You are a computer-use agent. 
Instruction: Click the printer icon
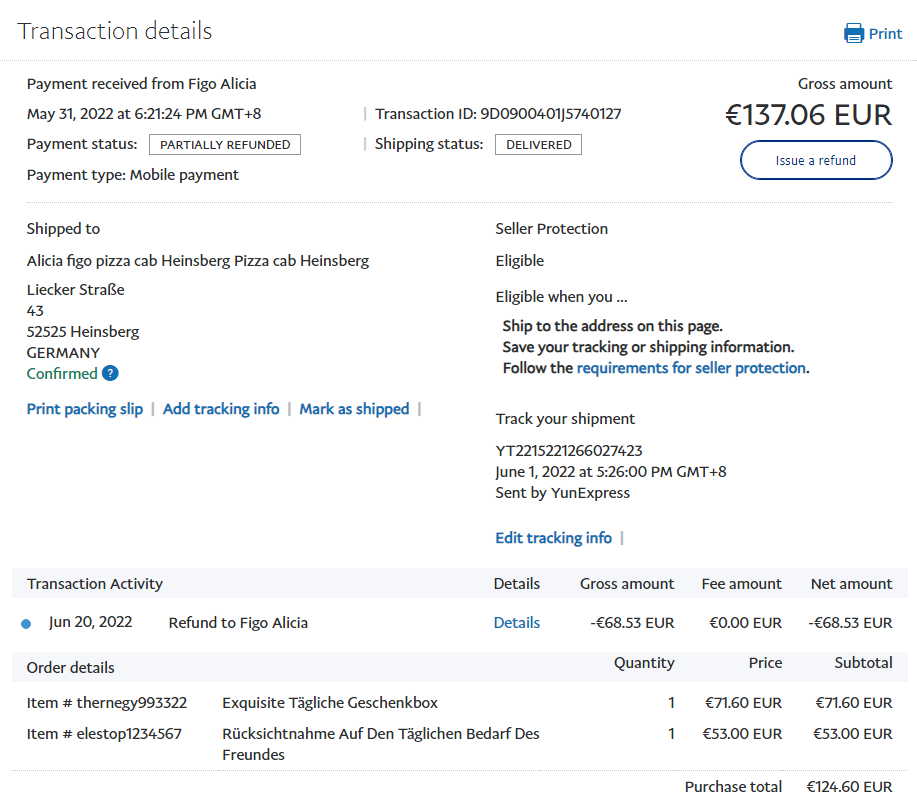853,33
